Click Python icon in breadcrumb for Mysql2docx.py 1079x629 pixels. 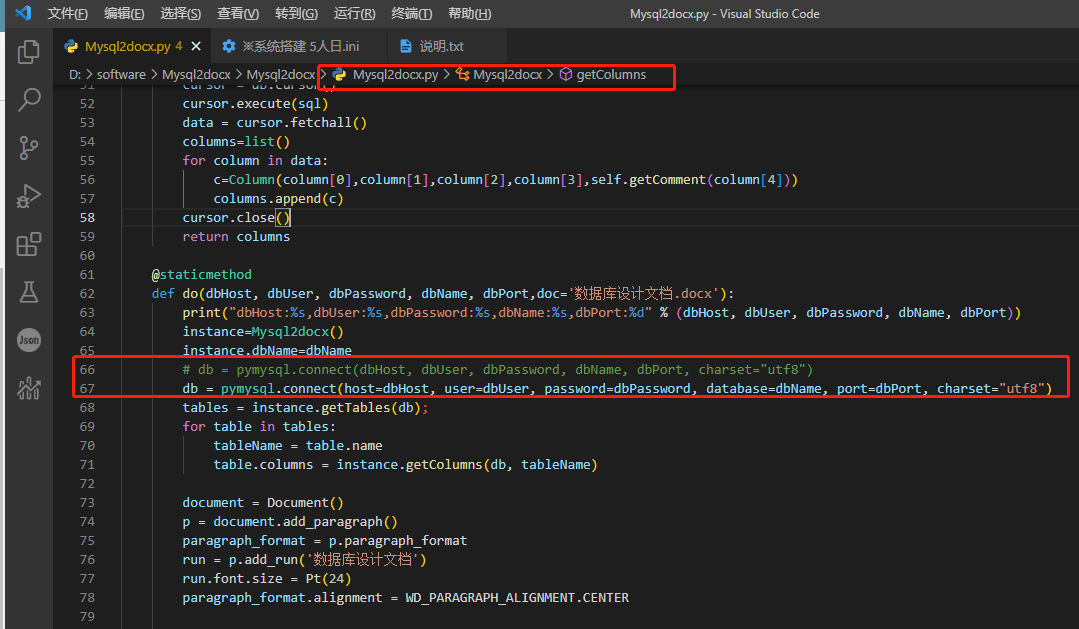[x=339, y=74]
